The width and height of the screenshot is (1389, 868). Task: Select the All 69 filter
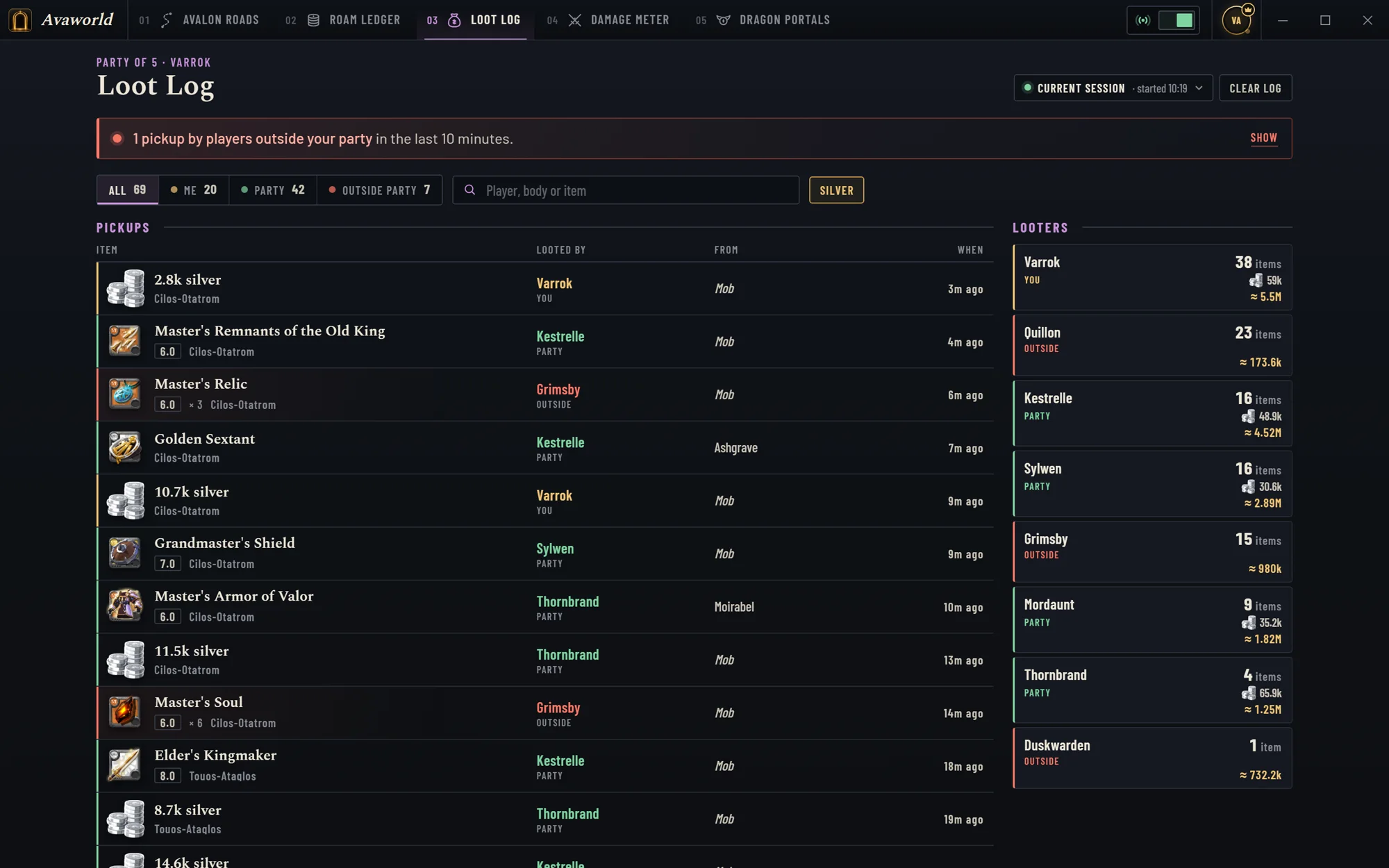tap(128, 190)
